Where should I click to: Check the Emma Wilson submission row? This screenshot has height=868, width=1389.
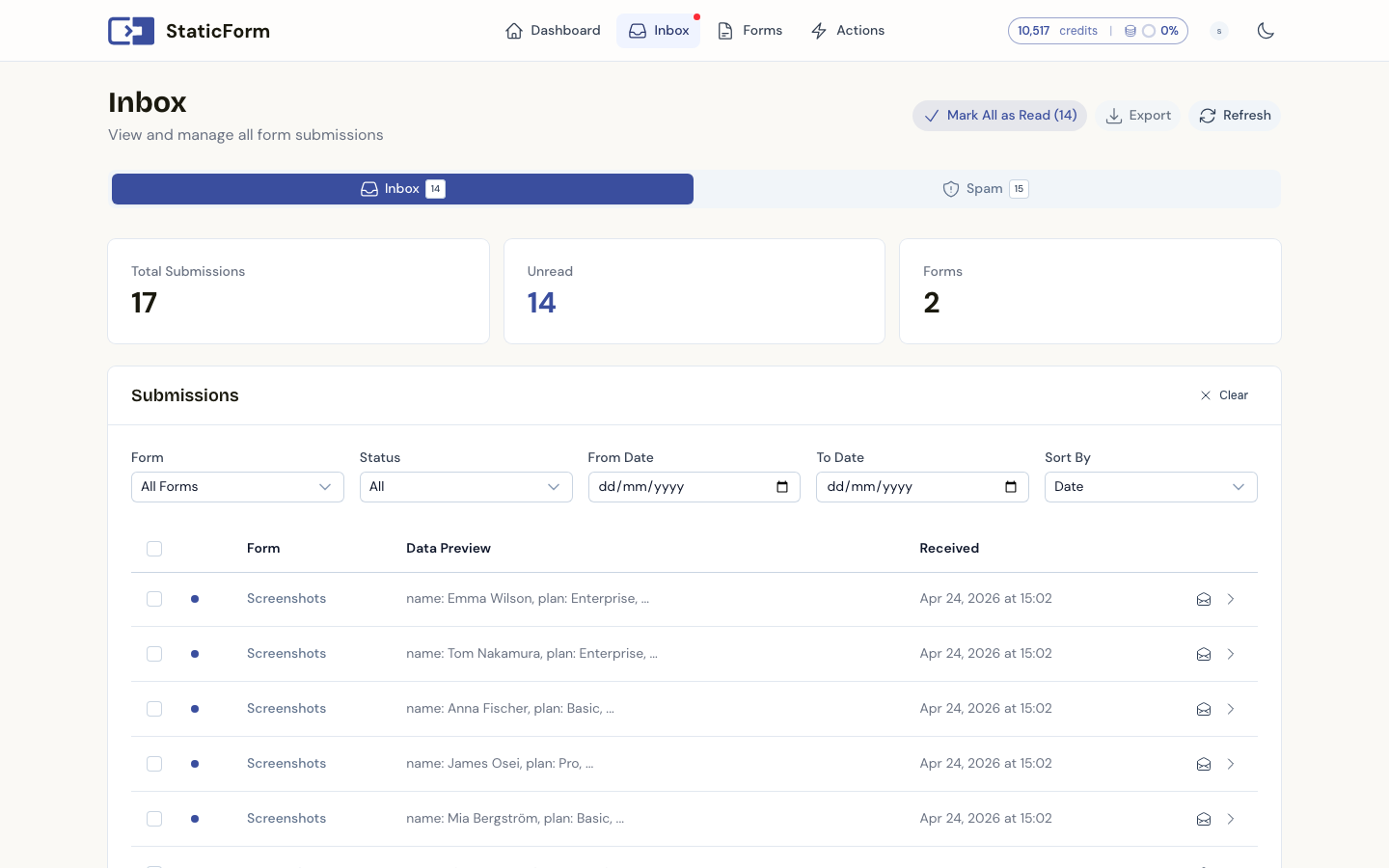pyautogui.click(x=154, y=599)
